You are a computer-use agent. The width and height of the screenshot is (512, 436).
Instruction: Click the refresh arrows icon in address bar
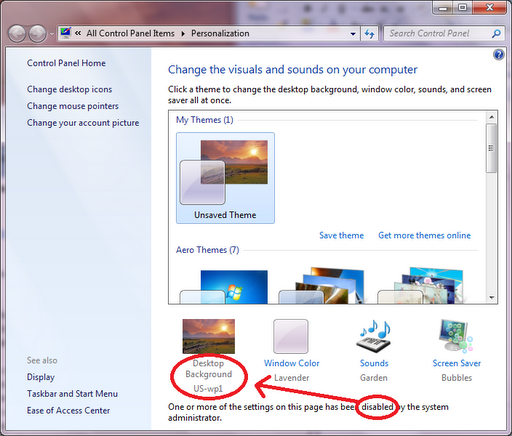(x=369, y=34)
